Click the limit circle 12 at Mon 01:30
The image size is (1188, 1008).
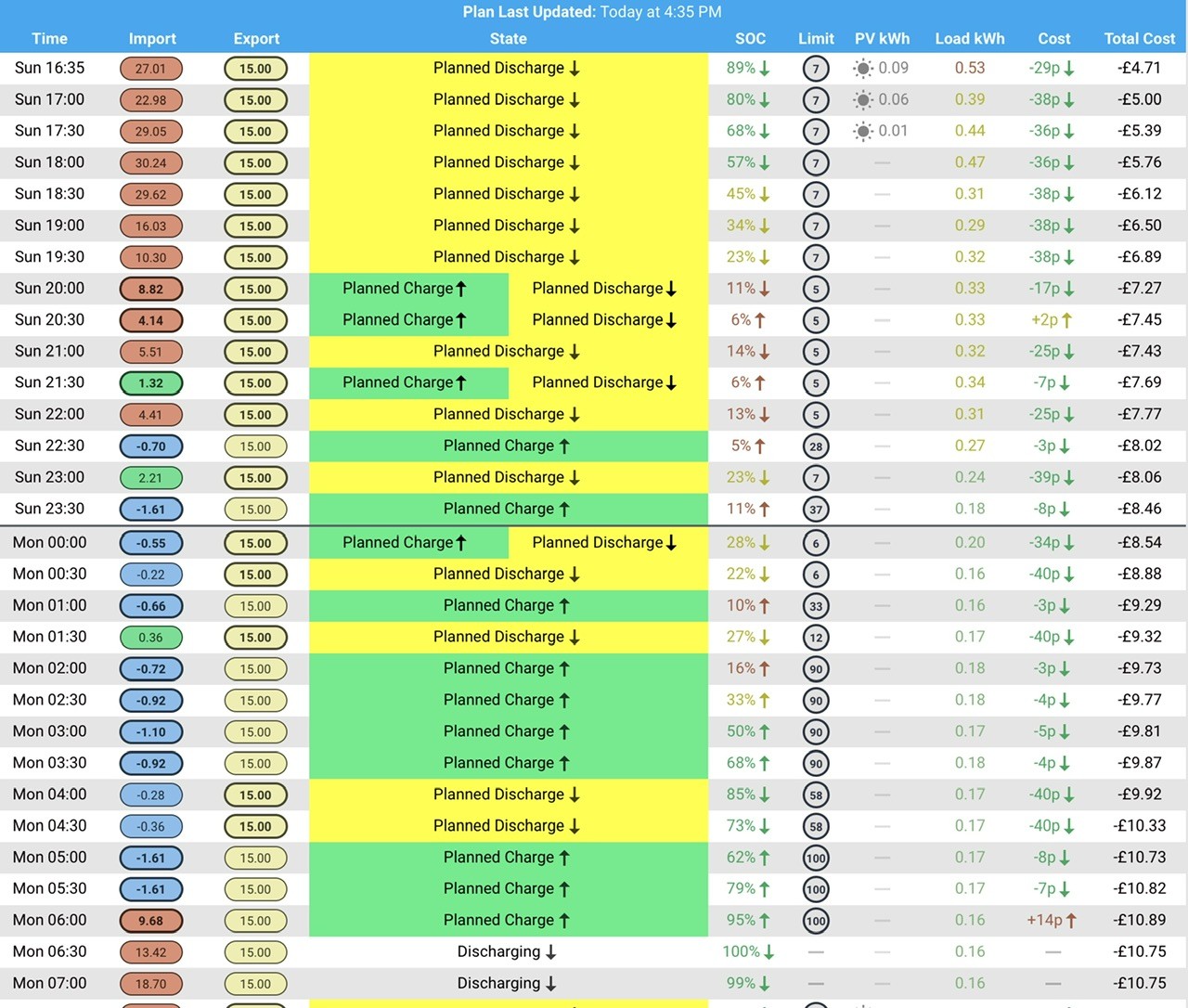[x=816, y=638]
